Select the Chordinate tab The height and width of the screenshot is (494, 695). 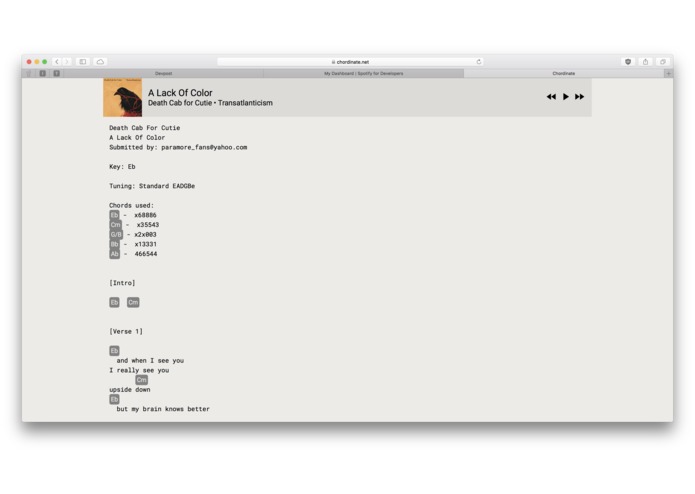point(563,74)
